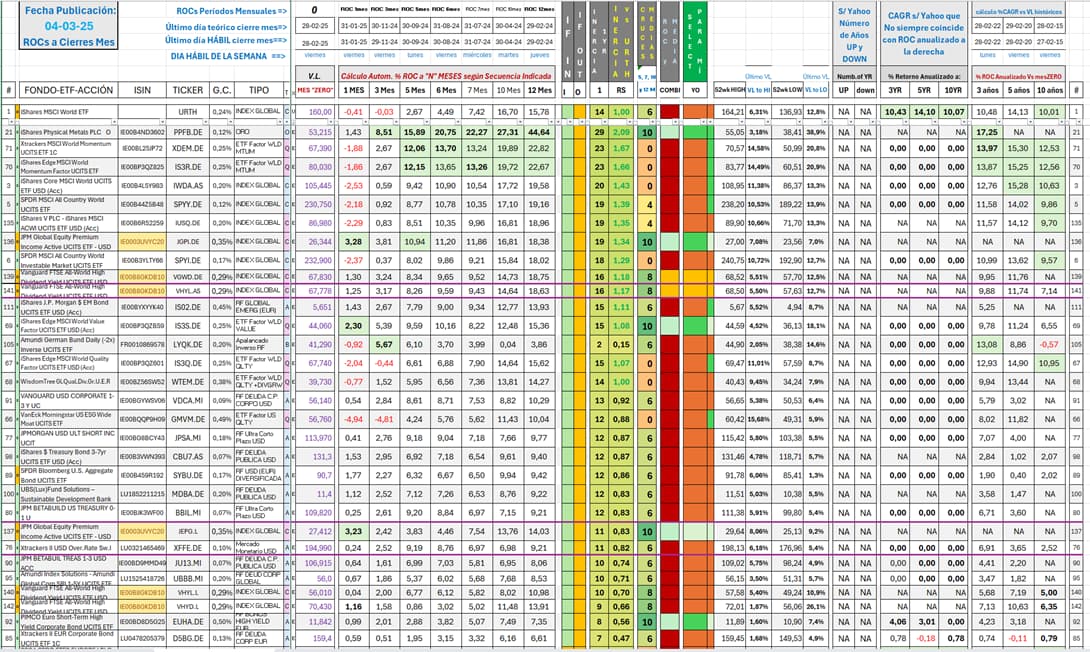Select the green YO cell in the PPFB.DE row
Image resolution: width=1090 pixels, height=652 pixels.
click(695, 132)
